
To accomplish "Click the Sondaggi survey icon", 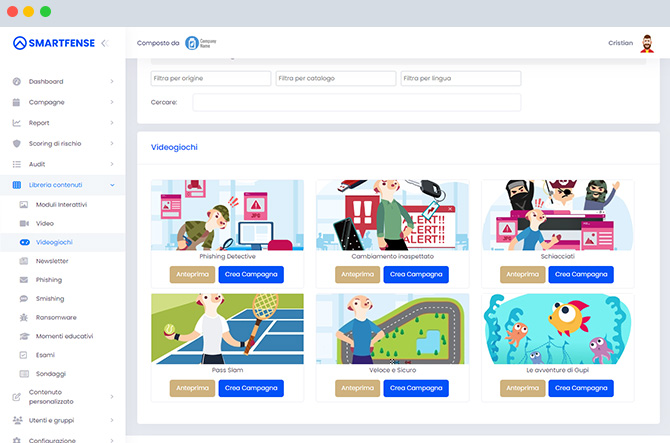I will click(24, 374).
